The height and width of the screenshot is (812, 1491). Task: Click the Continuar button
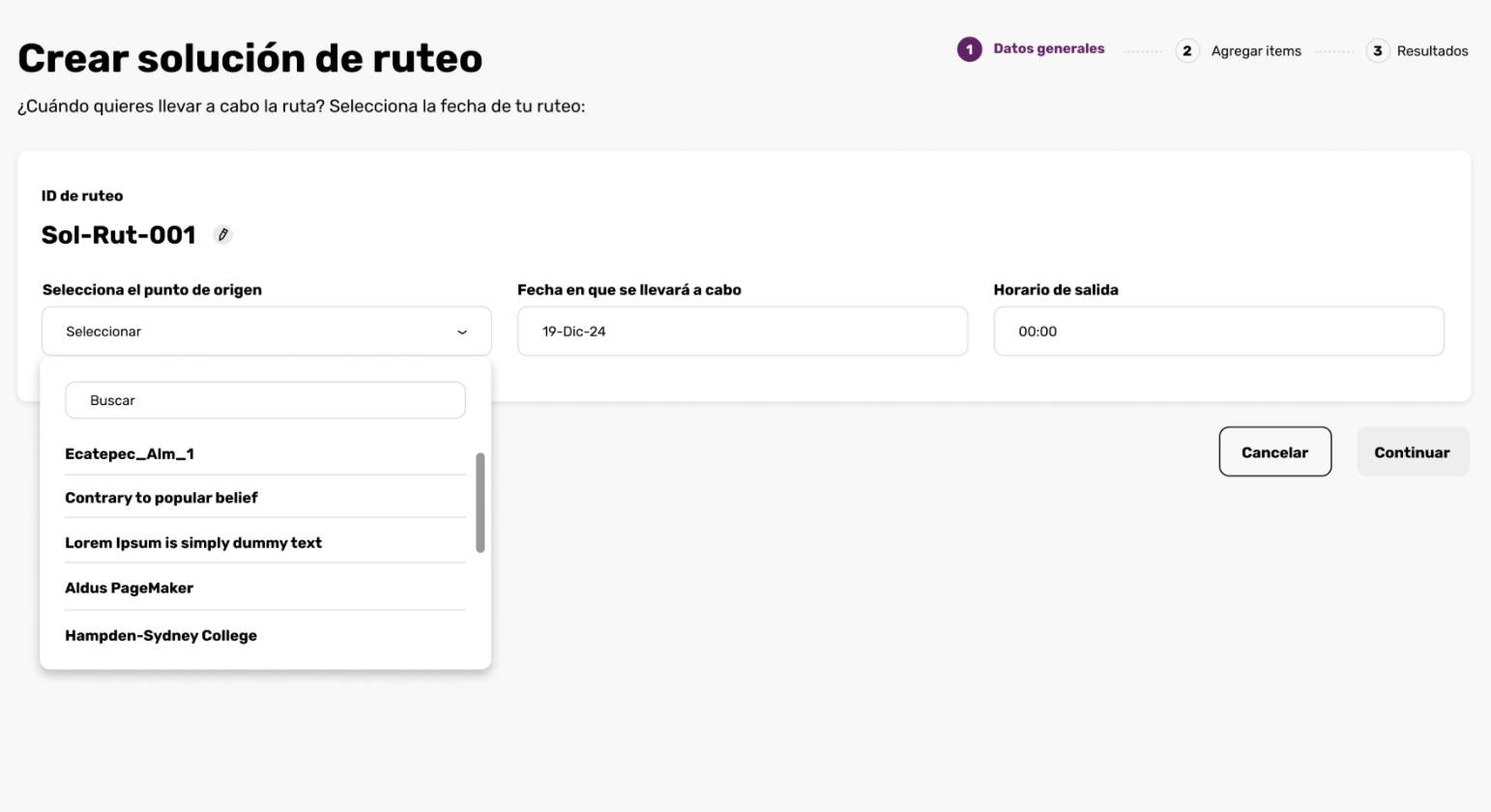[1413, 451]
